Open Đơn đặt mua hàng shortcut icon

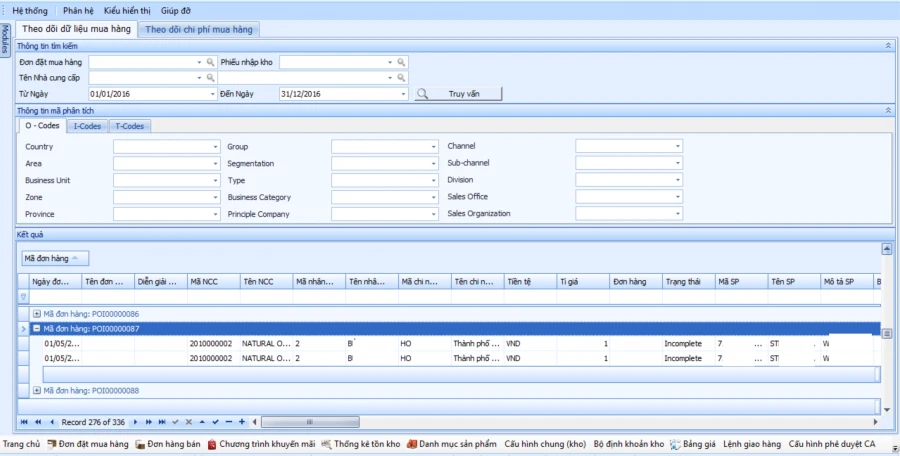coord(52,444)
